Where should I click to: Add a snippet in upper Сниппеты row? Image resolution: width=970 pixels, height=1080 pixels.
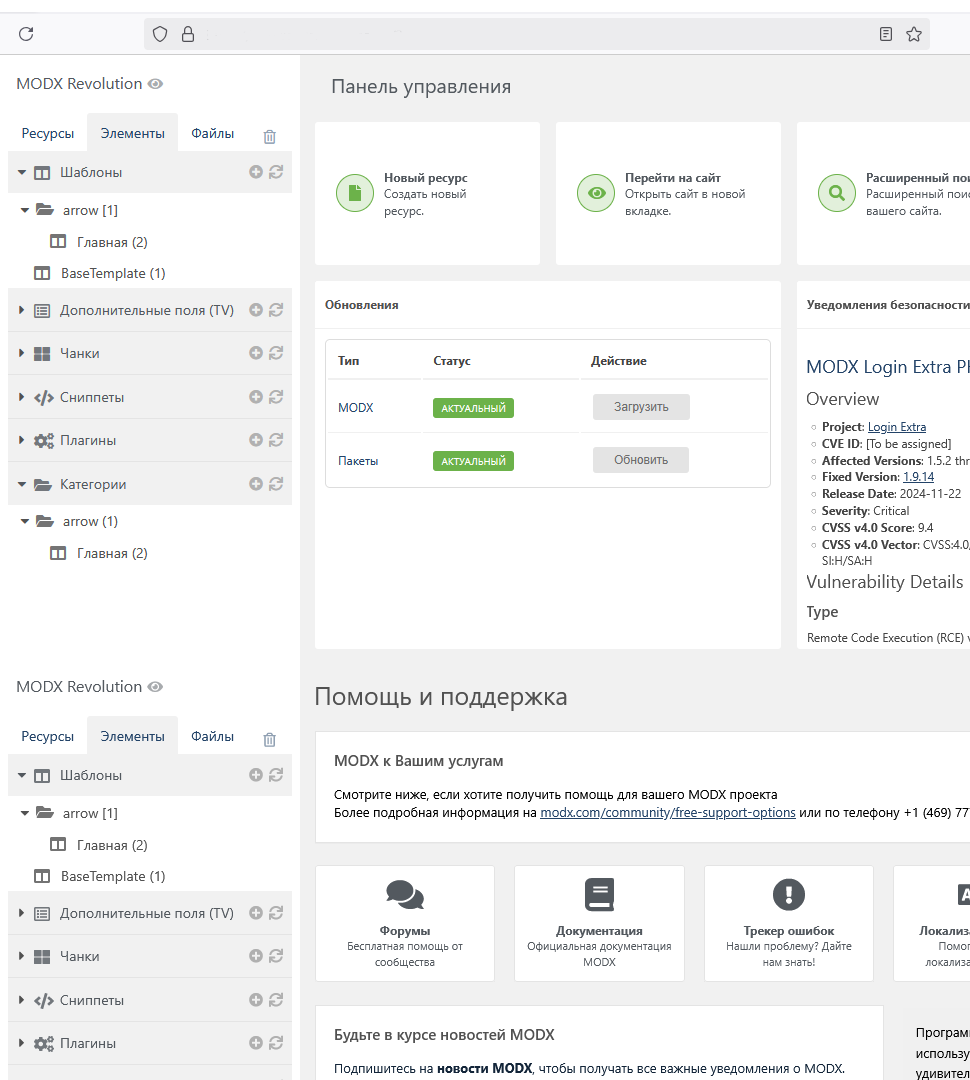click(x=256, y=397)
